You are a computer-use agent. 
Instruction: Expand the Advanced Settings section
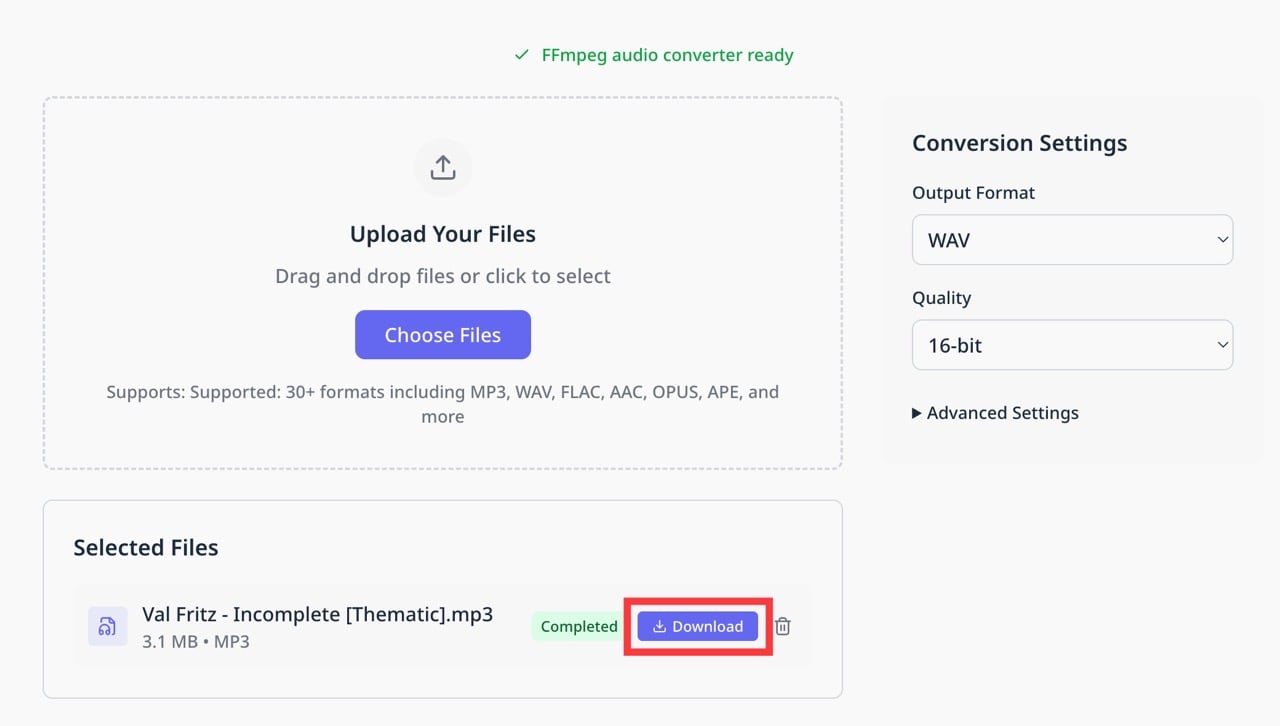[x=995, y=413]
